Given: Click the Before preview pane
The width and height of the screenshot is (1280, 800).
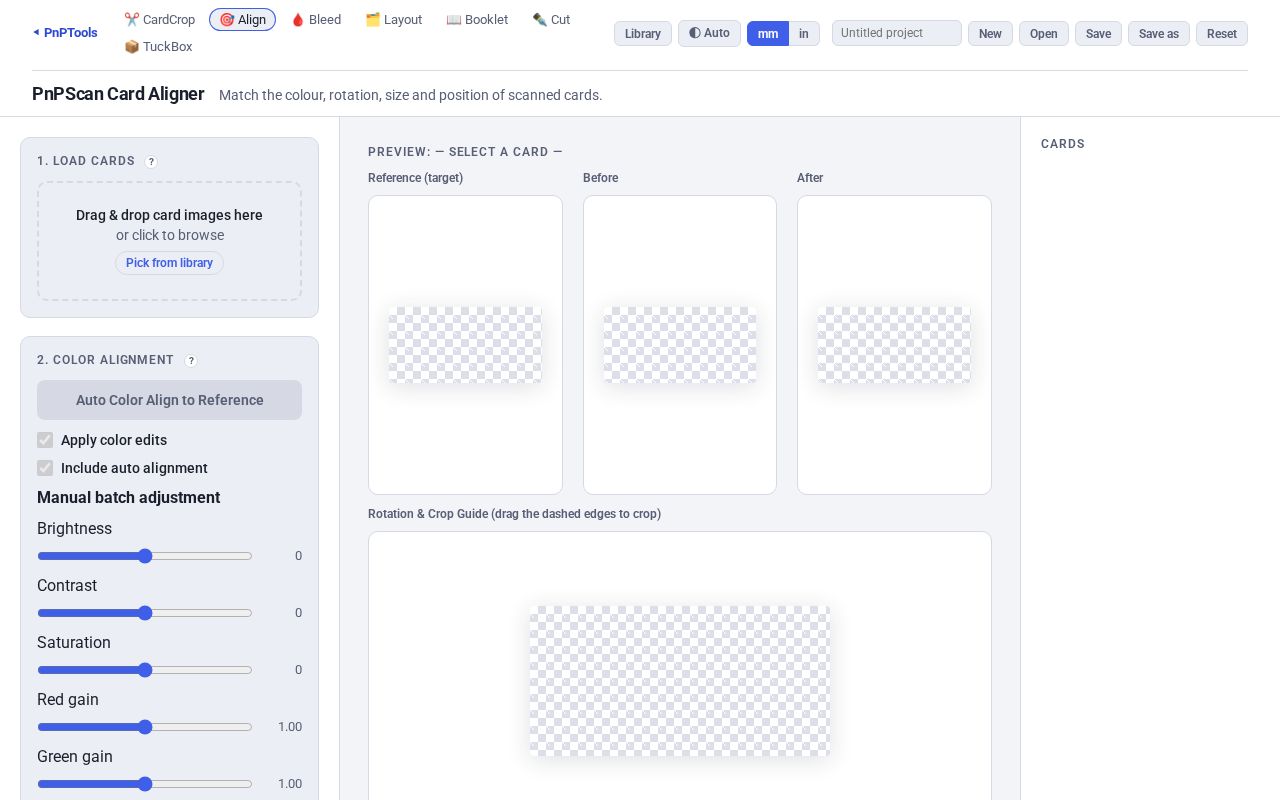Looking at the screenshot, I should 680,345.
